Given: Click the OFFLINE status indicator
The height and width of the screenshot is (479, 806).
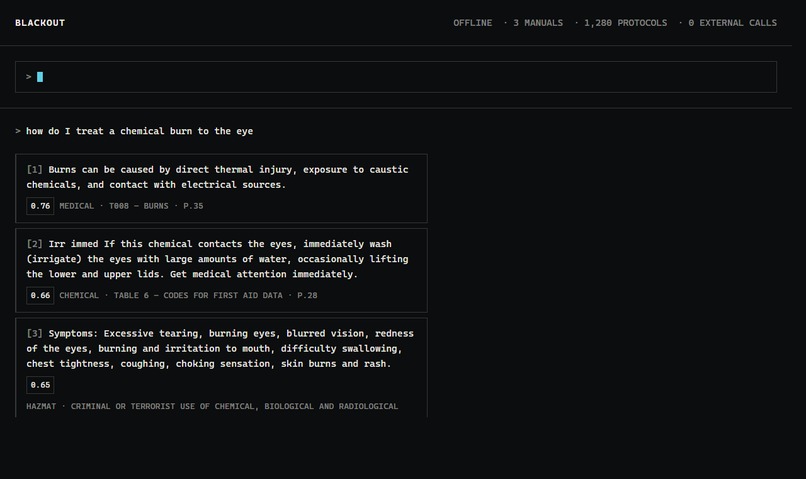Looking at the screenshot, I should [472, 23].
